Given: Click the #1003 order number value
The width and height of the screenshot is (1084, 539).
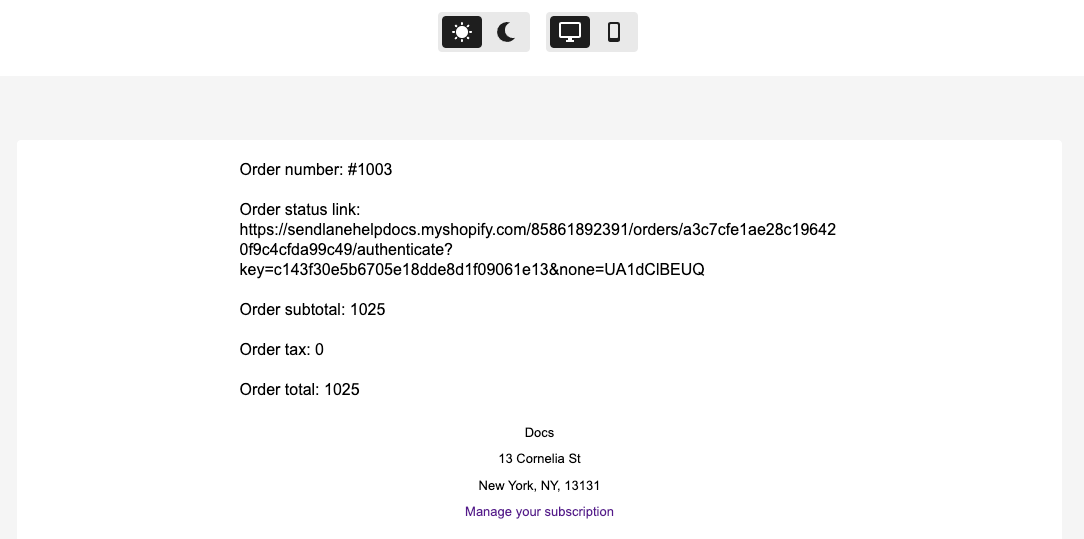Looking at the screenshot, I should (370, 170).
